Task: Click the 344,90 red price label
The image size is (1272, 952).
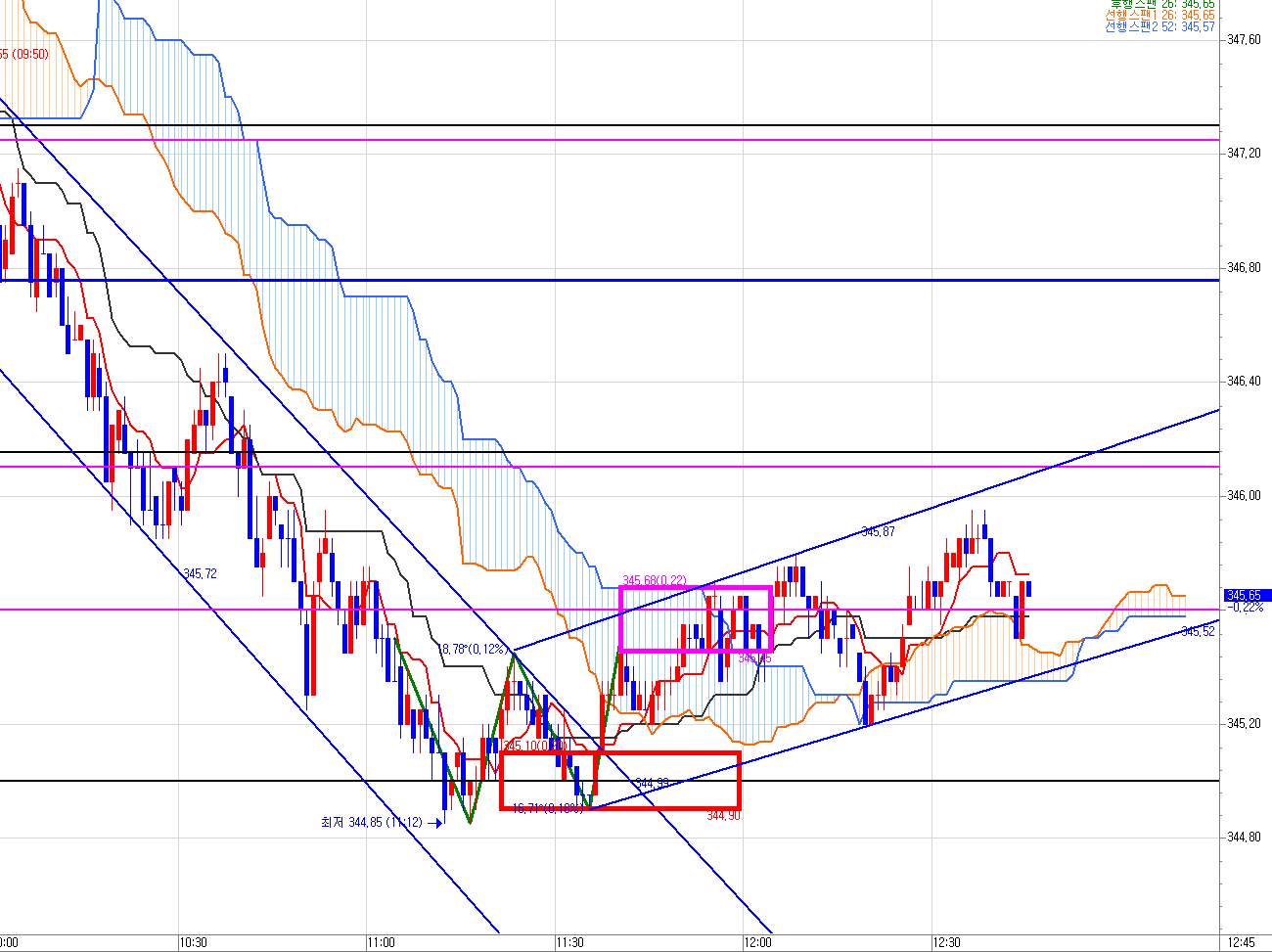Action: point(723,815)
